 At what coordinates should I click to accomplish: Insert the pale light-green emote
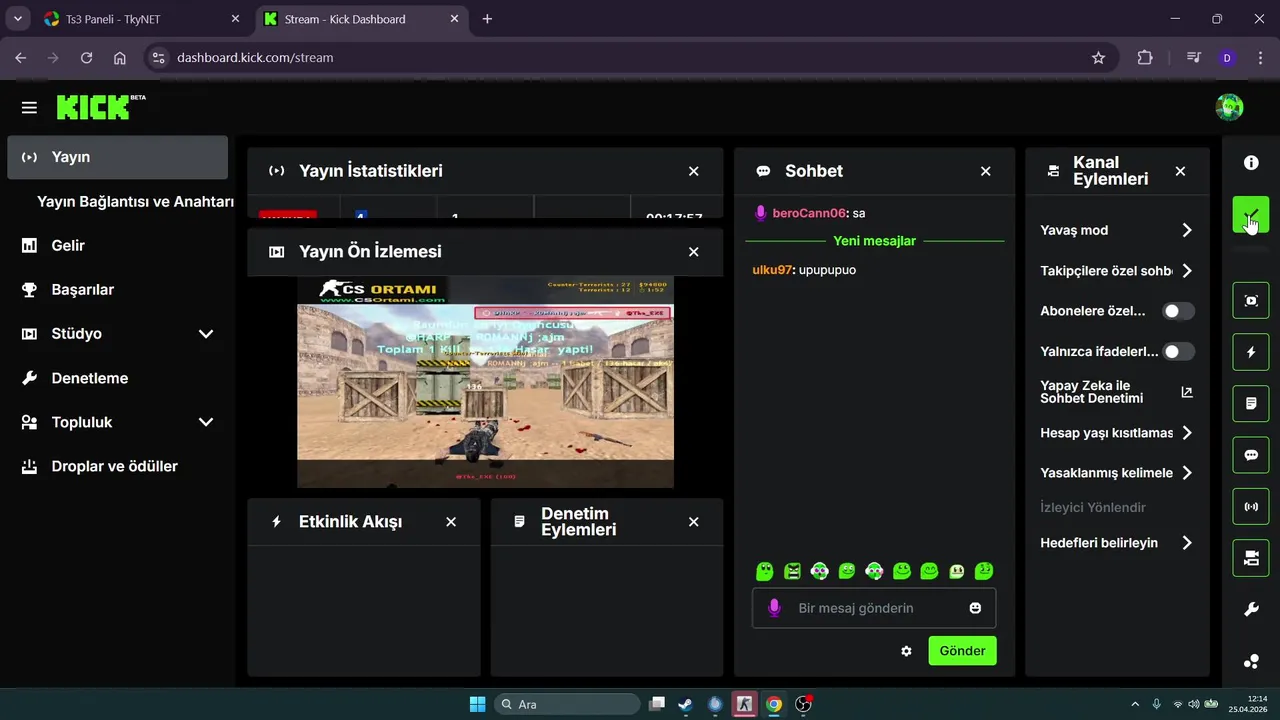956,571
